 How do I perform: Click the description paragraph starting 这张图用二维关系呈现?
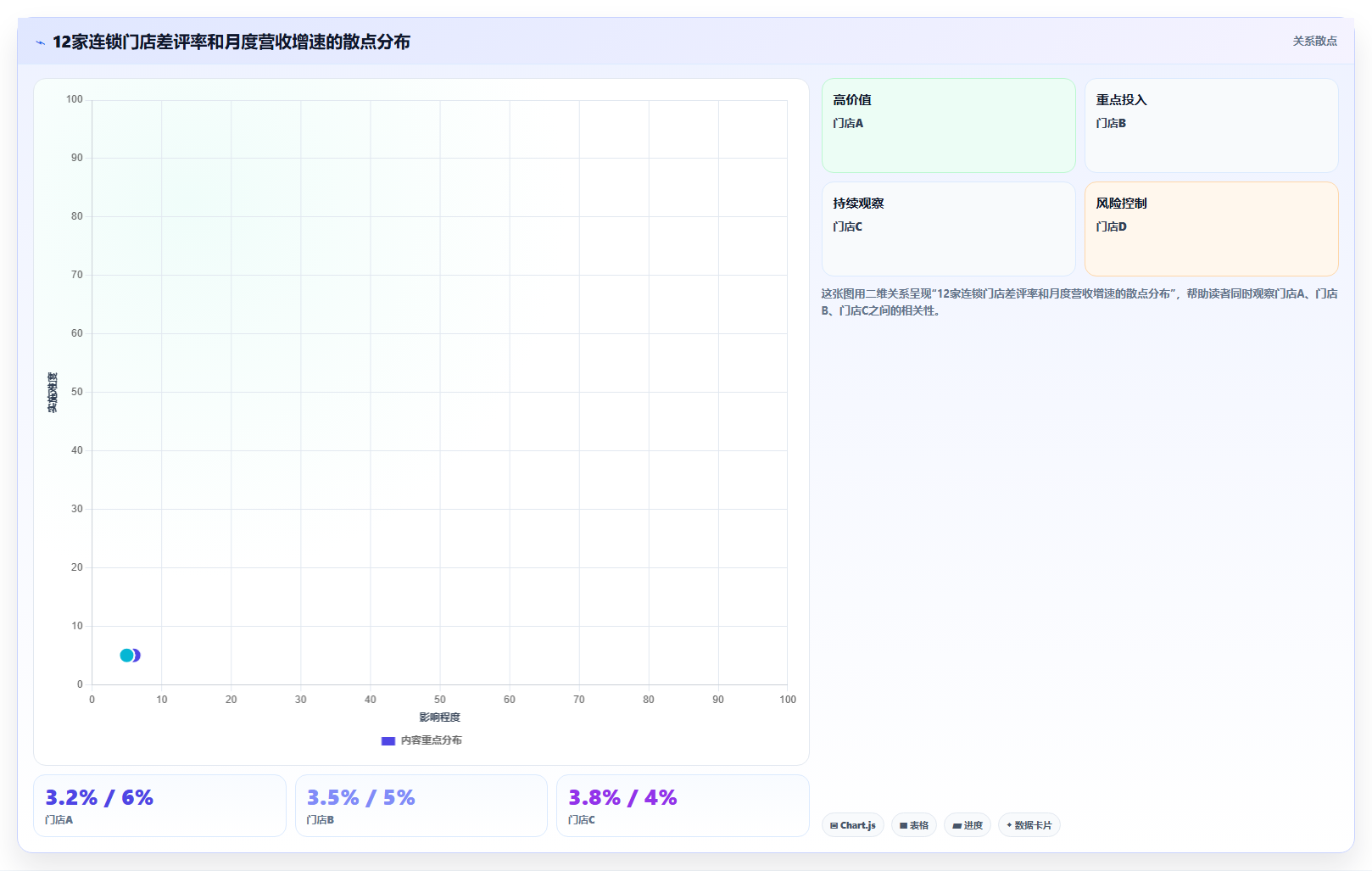[x=1079, y=302]
